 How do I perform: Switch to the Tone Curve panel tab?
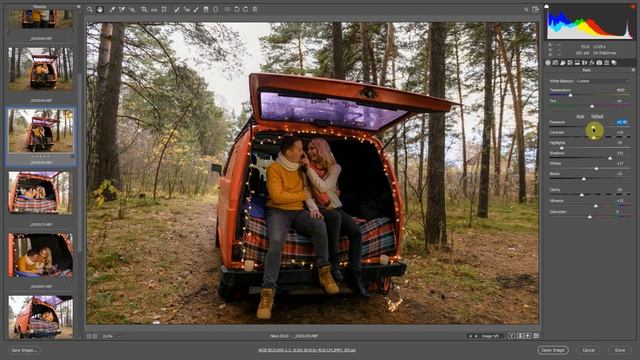[555, 63]
